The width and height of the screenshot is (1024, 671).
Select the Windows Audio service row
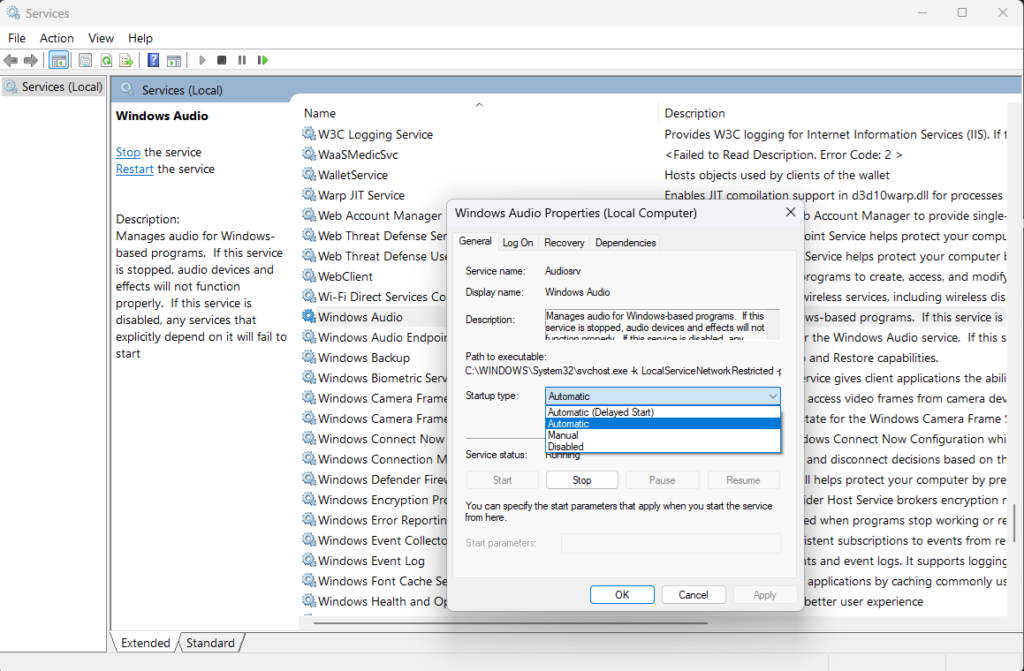[374, 317]
